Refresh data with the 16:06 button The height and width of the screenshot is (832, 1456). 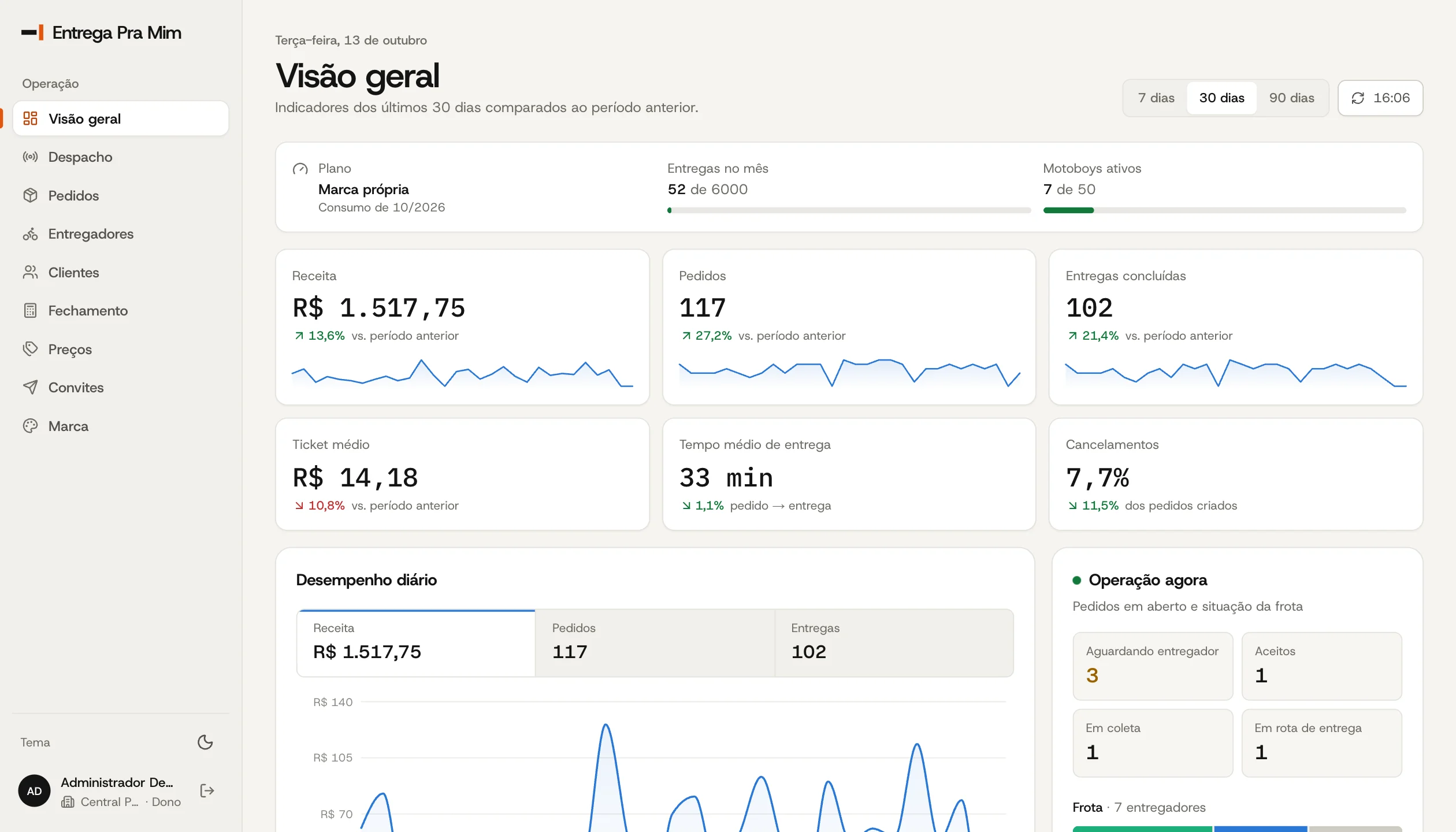[x=1380, y=98]
